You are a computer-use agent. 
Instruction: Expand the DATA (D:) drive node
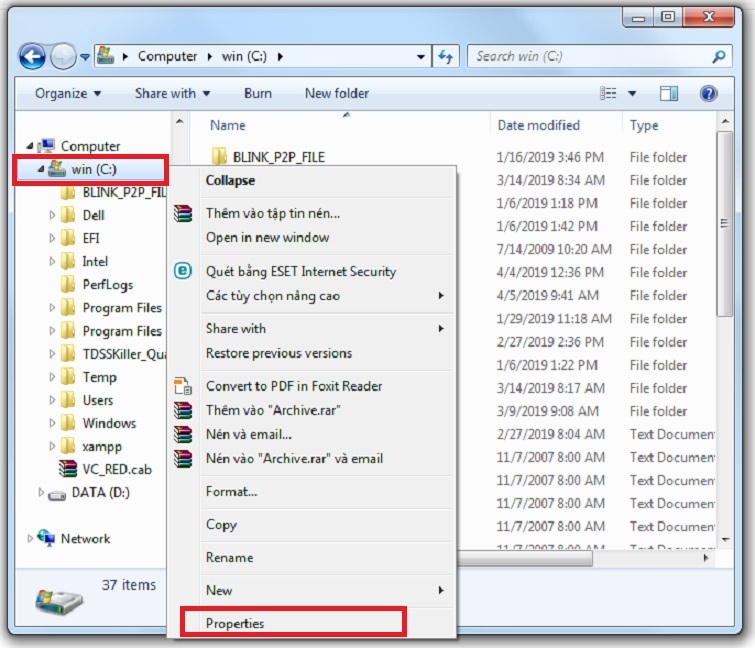click(41, 492)
